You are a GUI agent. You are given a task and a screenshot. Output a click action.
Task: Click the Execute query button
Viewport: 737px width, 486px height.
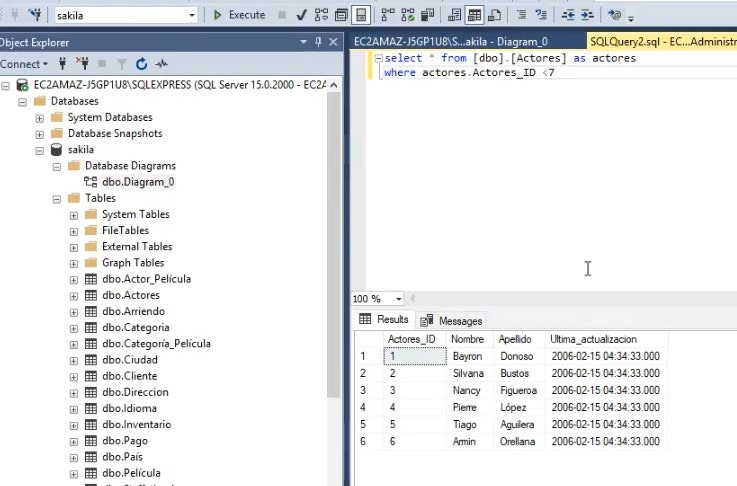pyautogui.click(x=239, y=15)
